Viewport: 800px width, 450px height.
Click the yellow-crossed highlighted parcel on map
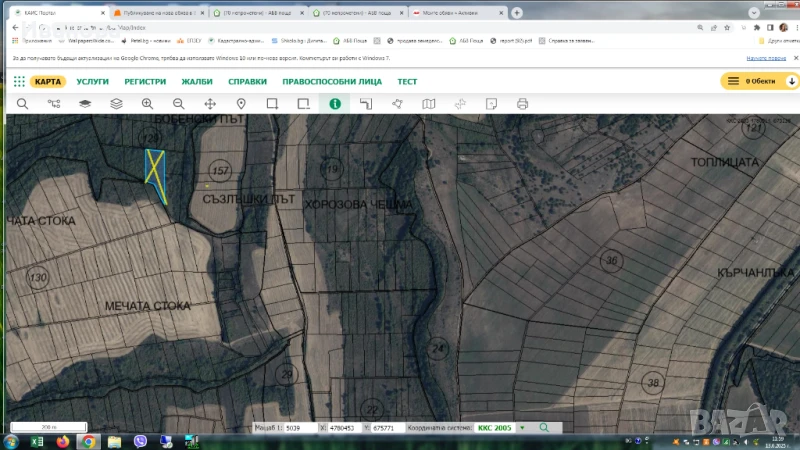click(156, 170)
